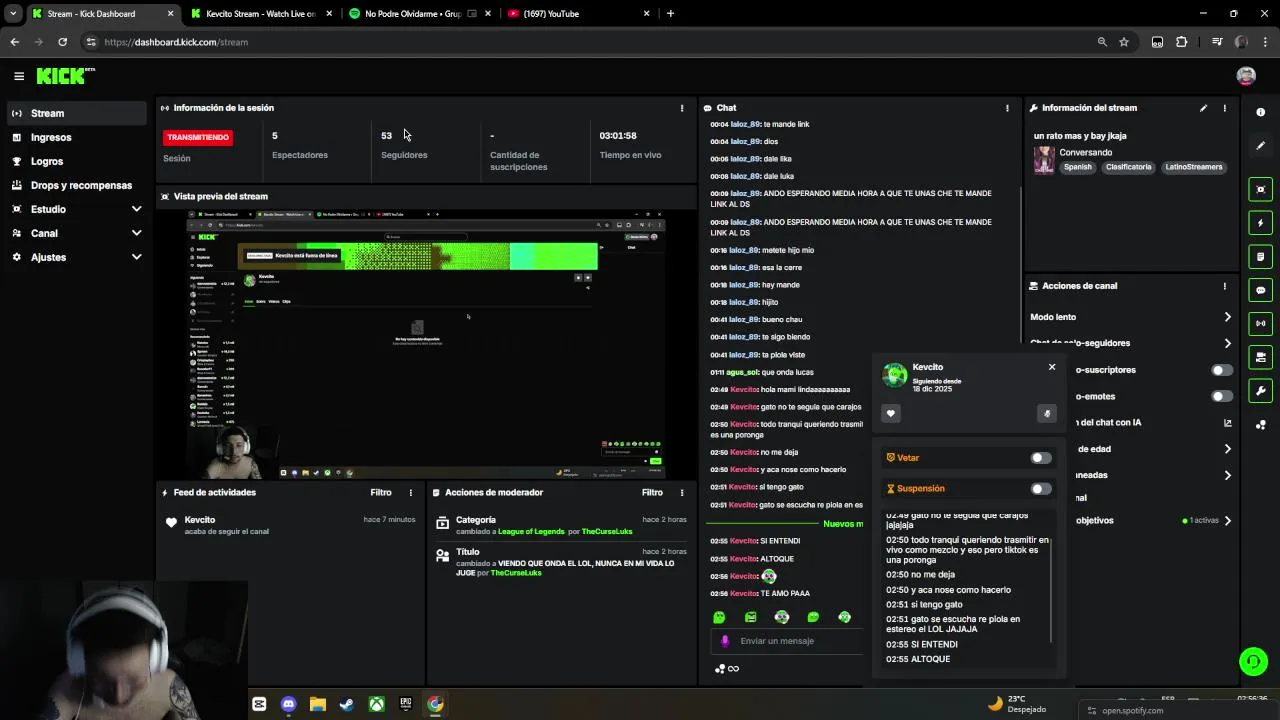
Task: Toggle the wrench widget in right rail
Action: (x=1260, y=391)
